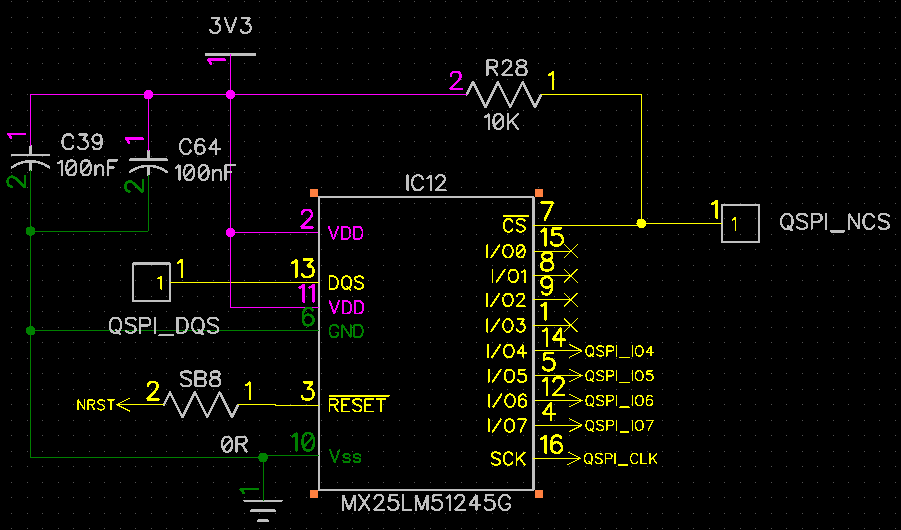Click the IC12 reference designator

(x=426, y=183)
